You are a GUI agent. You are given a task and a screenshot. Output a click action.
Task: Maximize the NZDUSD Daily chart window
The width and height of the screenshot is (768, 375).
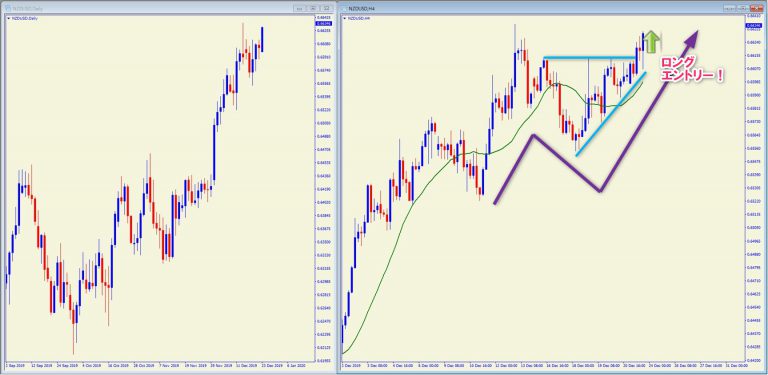click(313, 8)
